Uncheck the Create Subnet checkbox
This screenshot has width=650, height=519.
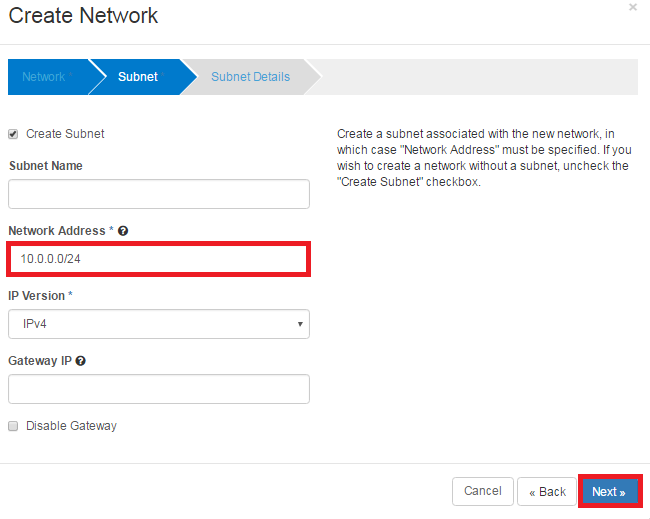13,134
